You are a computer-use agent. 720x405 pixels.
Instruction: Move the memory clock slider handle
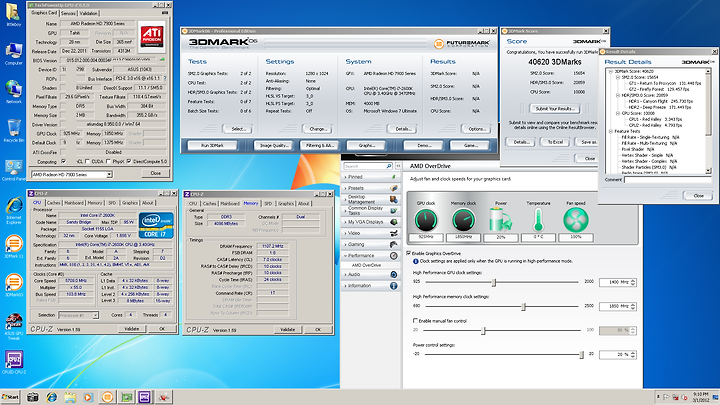[523, 306]
